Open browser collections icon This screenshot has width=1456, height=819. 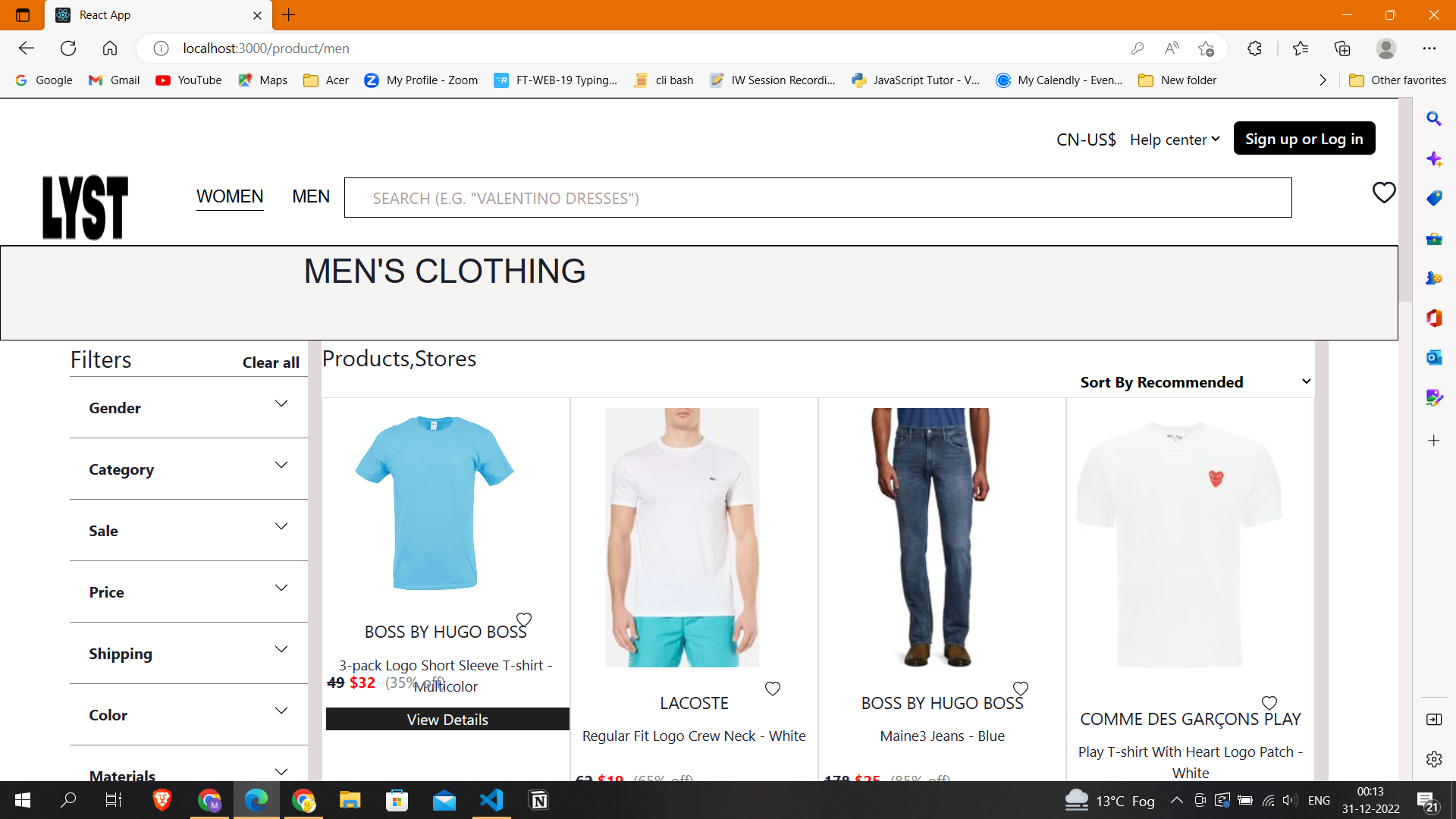coord(1342,49)
